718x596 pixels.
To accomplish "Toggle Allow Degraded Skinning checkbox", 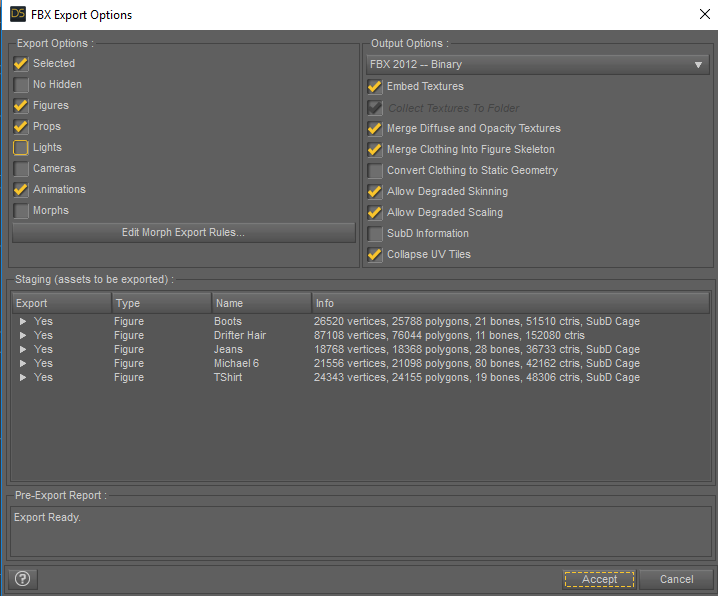I will click(x=375, y=191).
